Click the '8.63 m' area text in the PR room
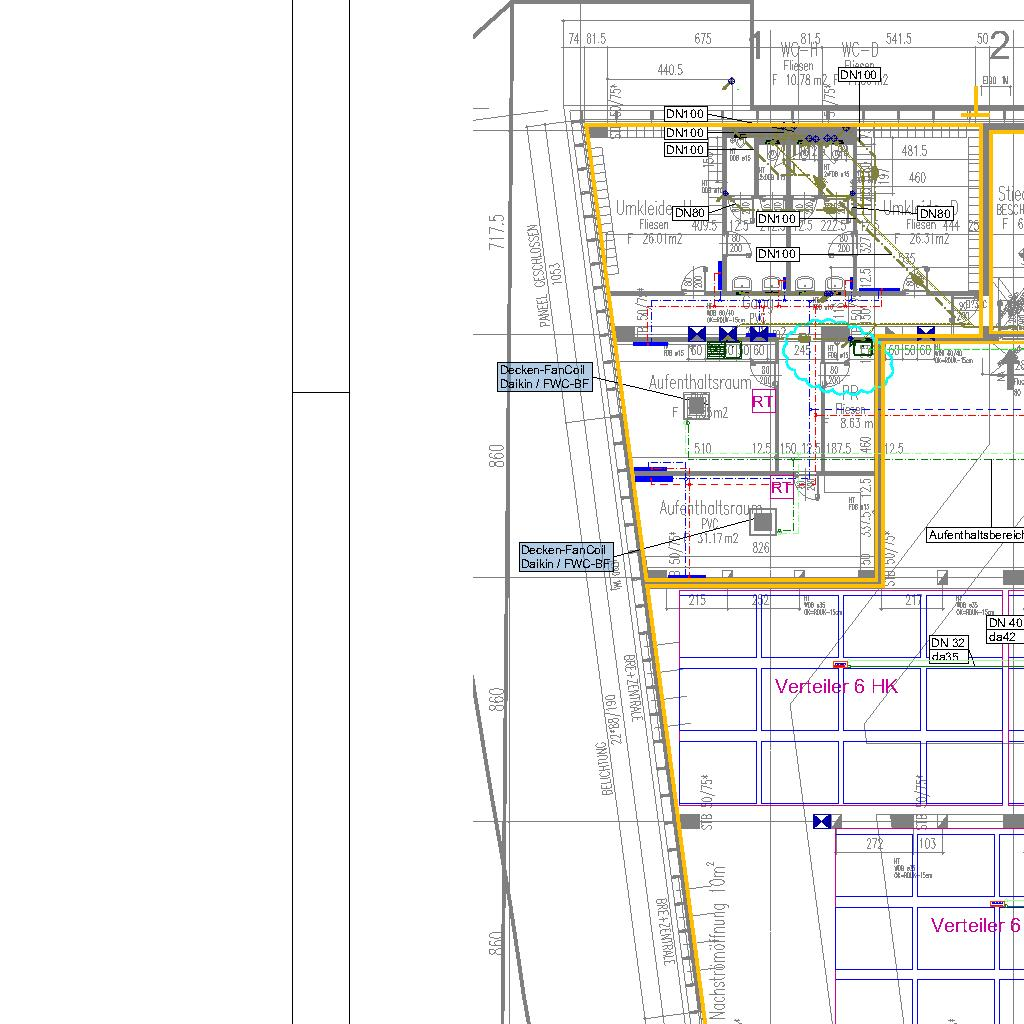 point(856,423)
